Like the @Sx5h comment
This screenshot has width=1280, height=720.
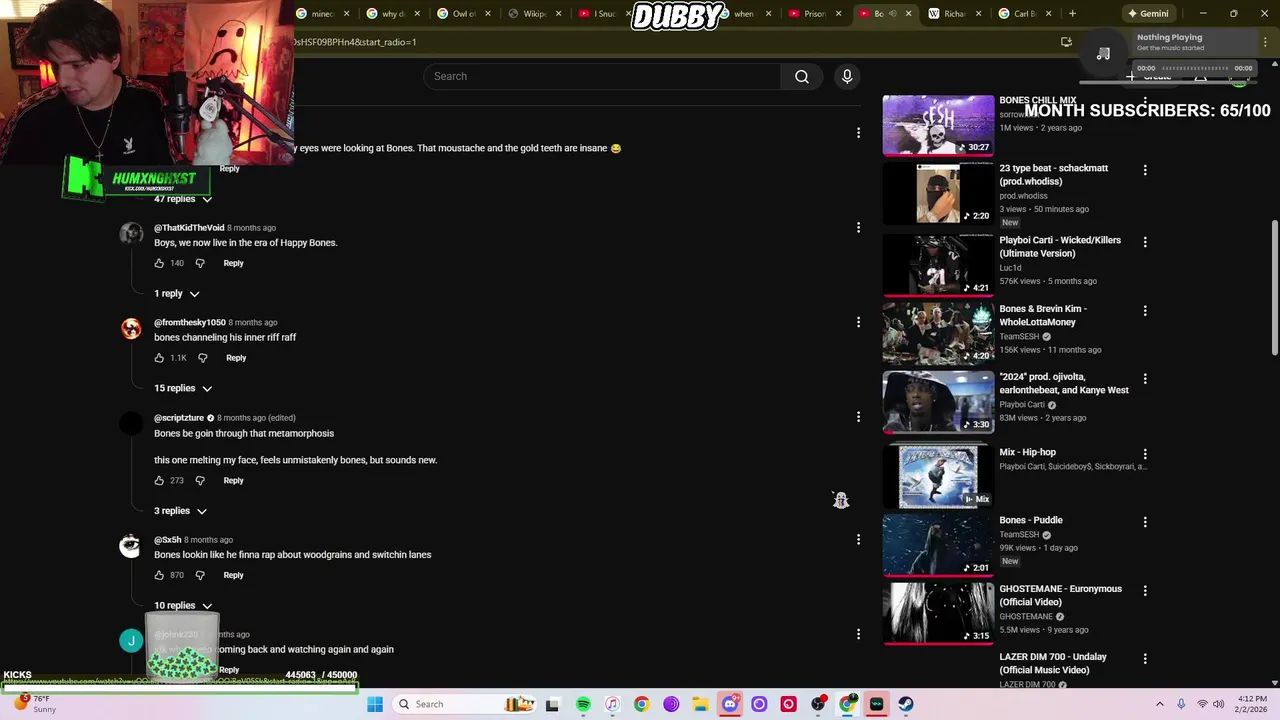[159, 575]
